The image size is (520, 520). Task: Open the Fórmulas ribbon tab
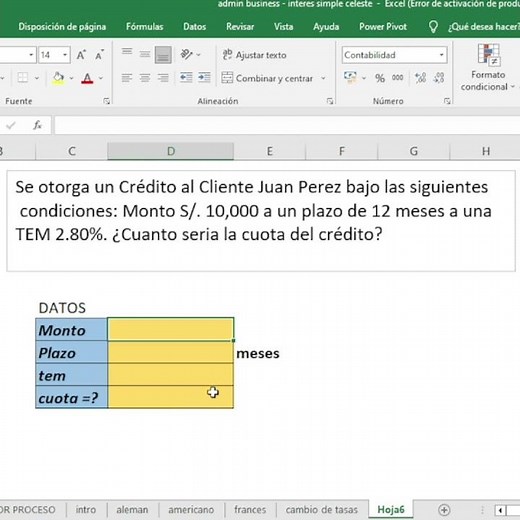point(144,27)
